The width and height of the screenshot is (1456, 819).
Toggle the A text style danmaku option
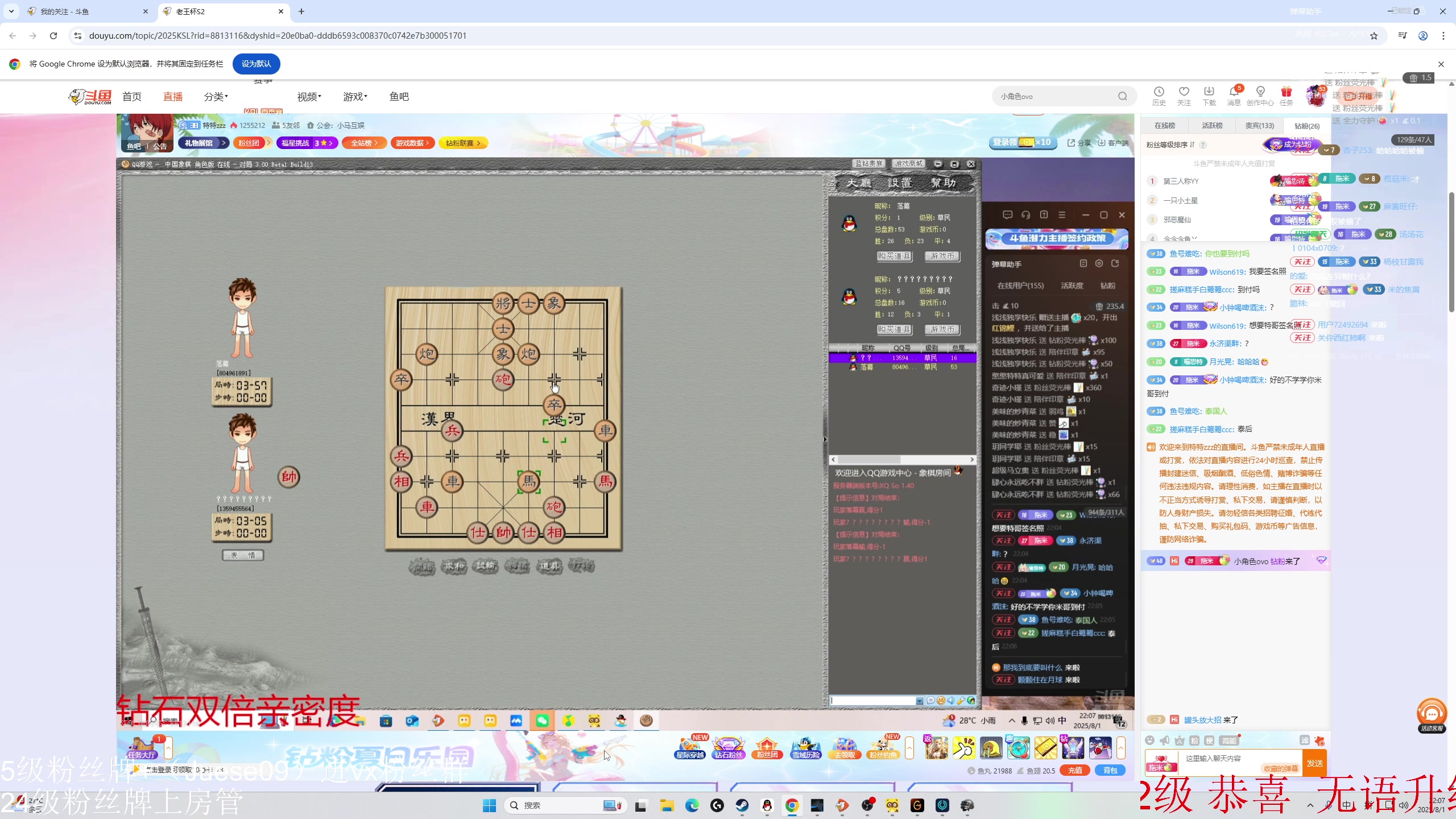[x=1179, y=740]
